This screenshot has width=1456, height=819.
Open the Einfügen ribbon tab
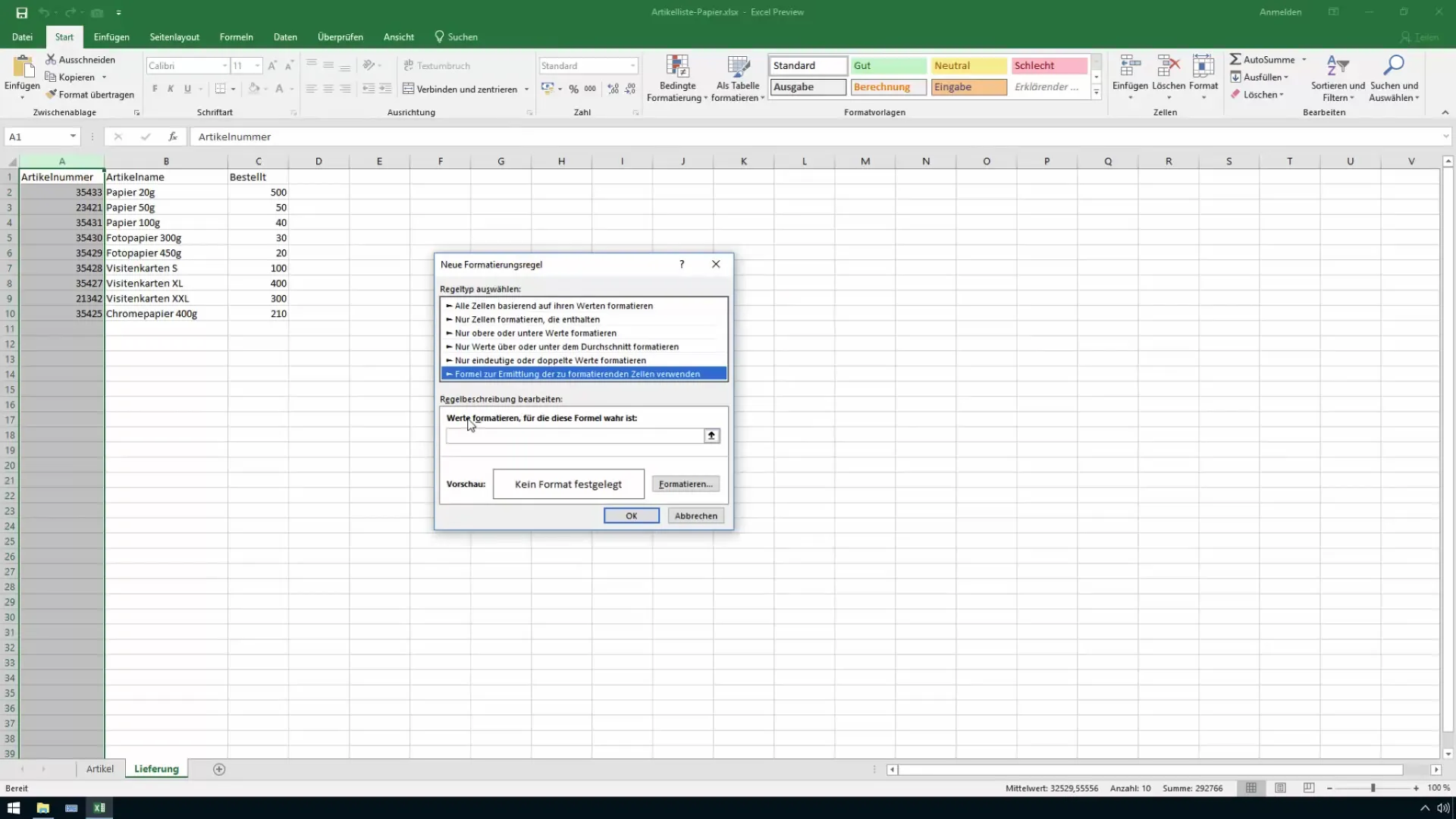click(x=111, y=36)
